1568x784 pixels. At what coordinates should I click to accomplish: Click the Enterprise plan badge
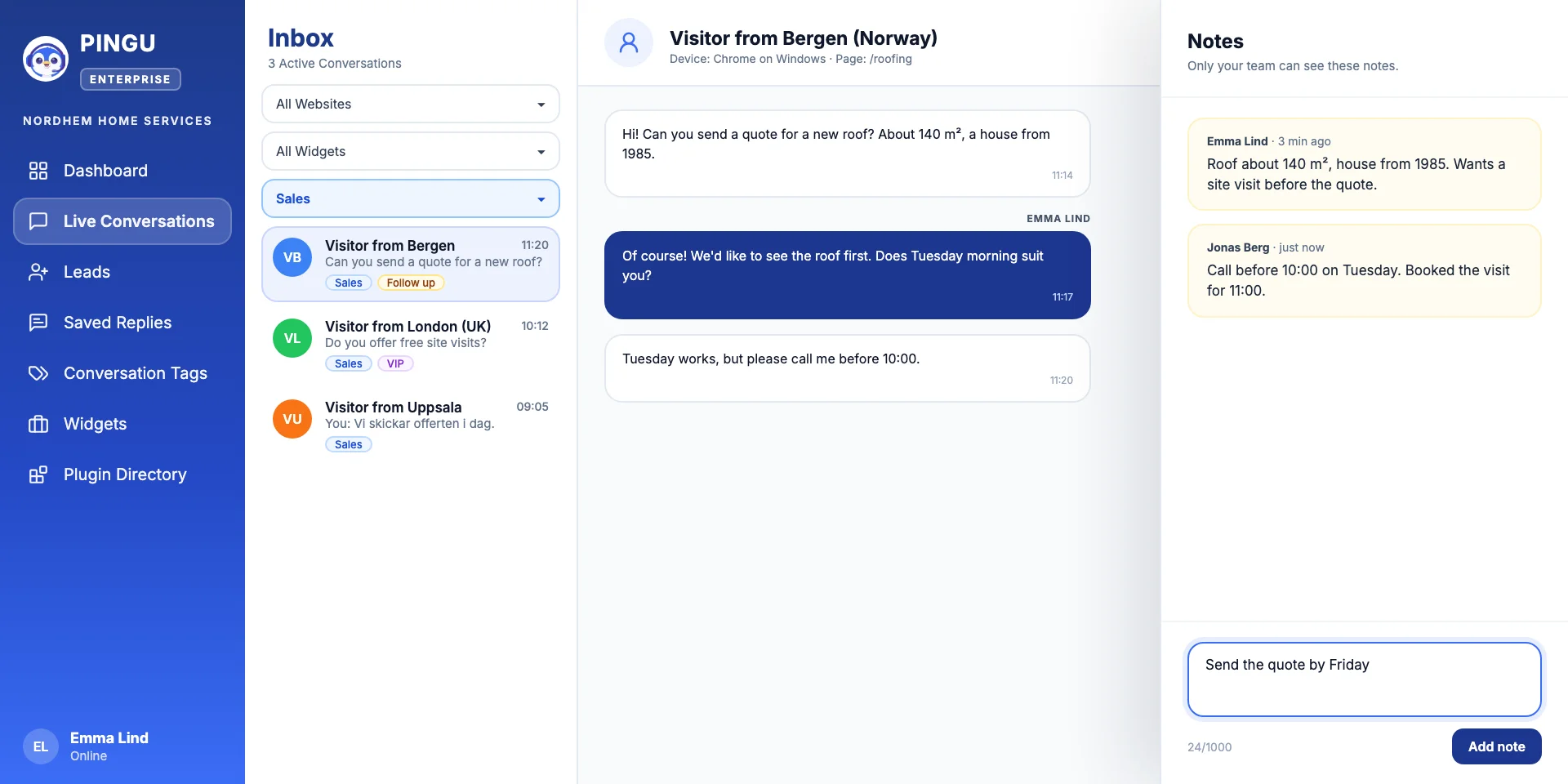tap(131, 79)
